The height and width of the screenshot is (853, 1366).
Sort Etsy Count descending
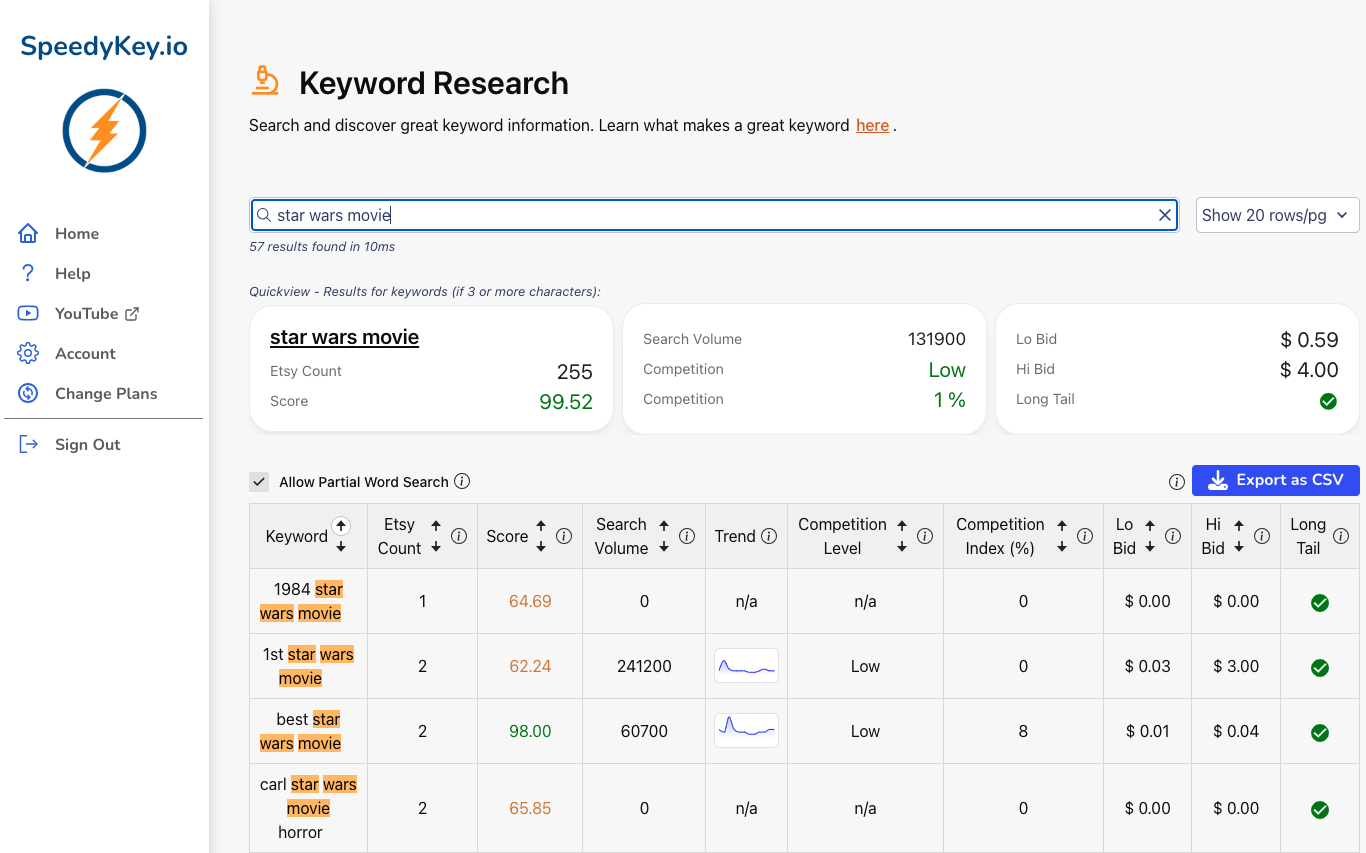click(436, 547)
